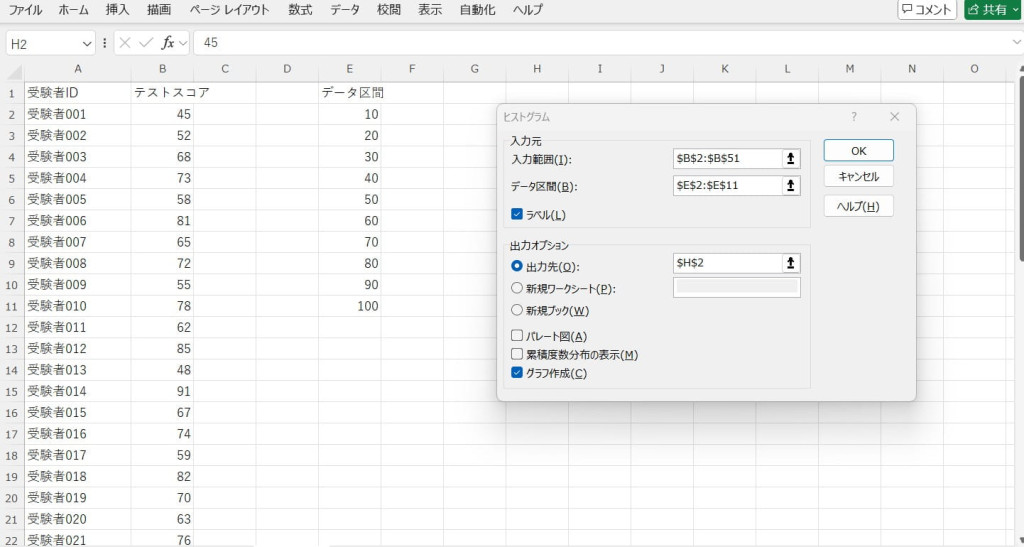Click the range selector icon for 入力範囲
Screen dimensions: 1024x547
pyautogui.click(x=791, y=159)
